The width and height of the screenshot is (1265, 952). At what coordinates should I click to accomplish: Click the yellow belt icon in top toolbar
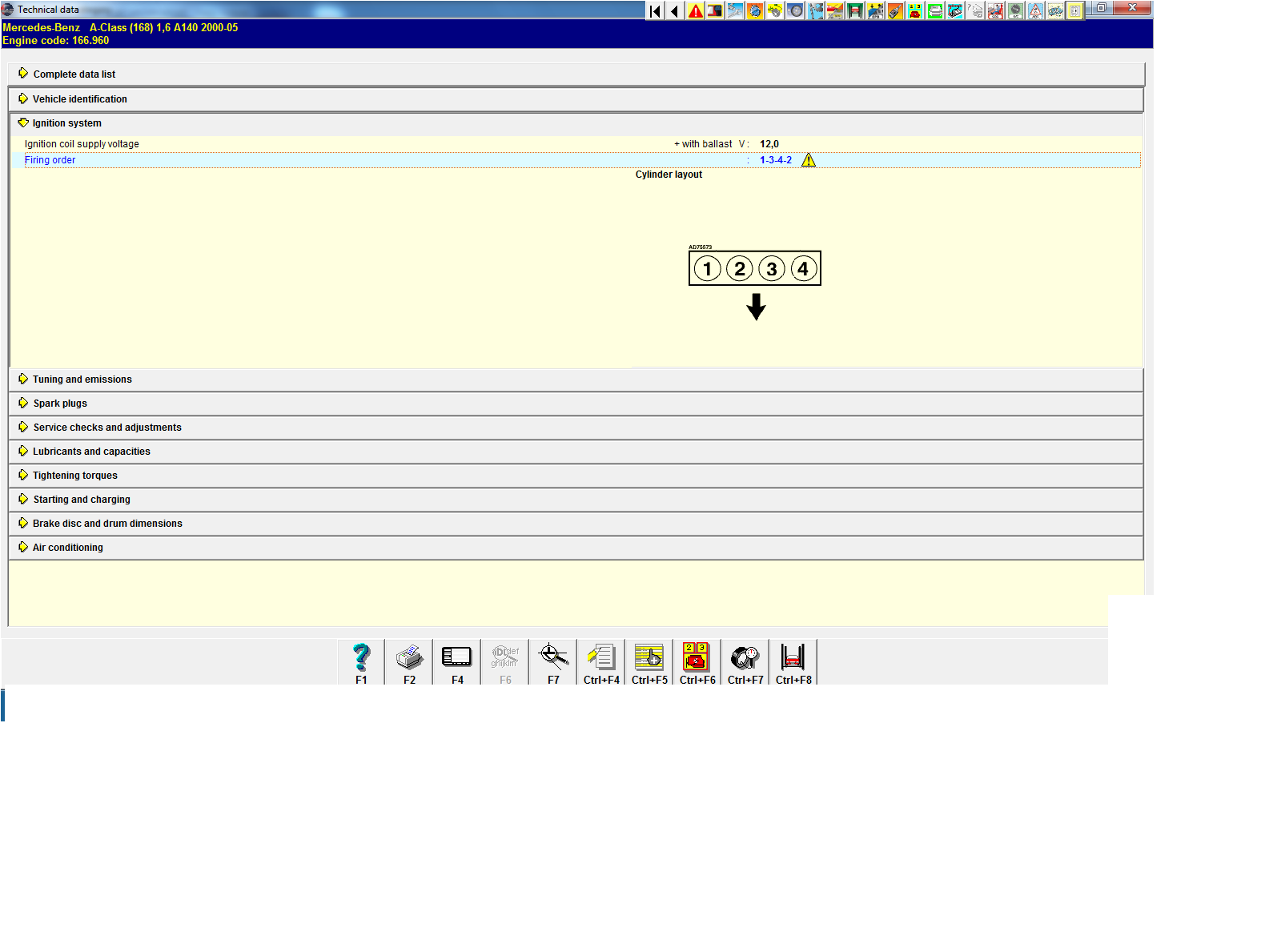coord(775,10)
